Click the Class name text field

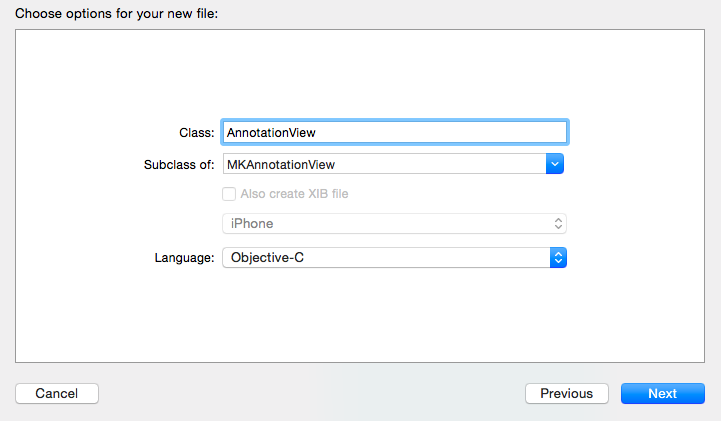click(x=394, y=132)
